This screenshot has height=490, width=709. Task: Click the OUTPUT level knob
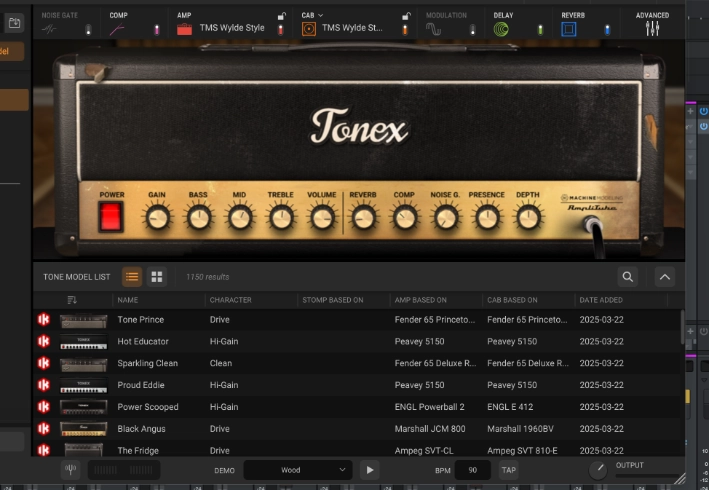click(598, 471)
